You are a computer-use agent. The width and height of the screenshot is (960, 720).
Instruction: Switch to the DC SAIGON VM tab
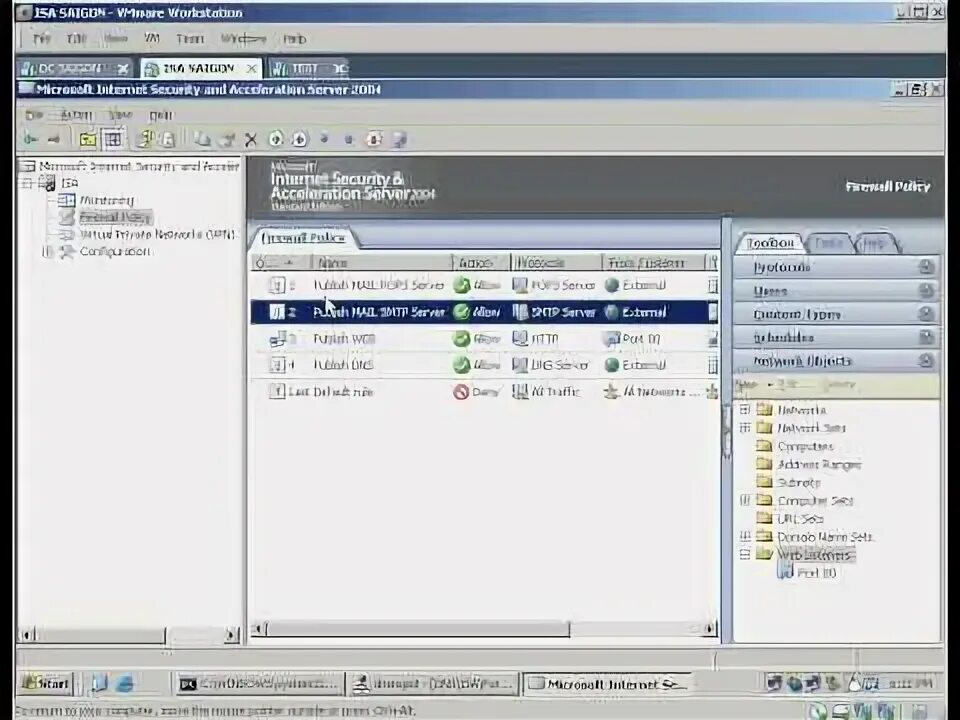coord(73,69)
